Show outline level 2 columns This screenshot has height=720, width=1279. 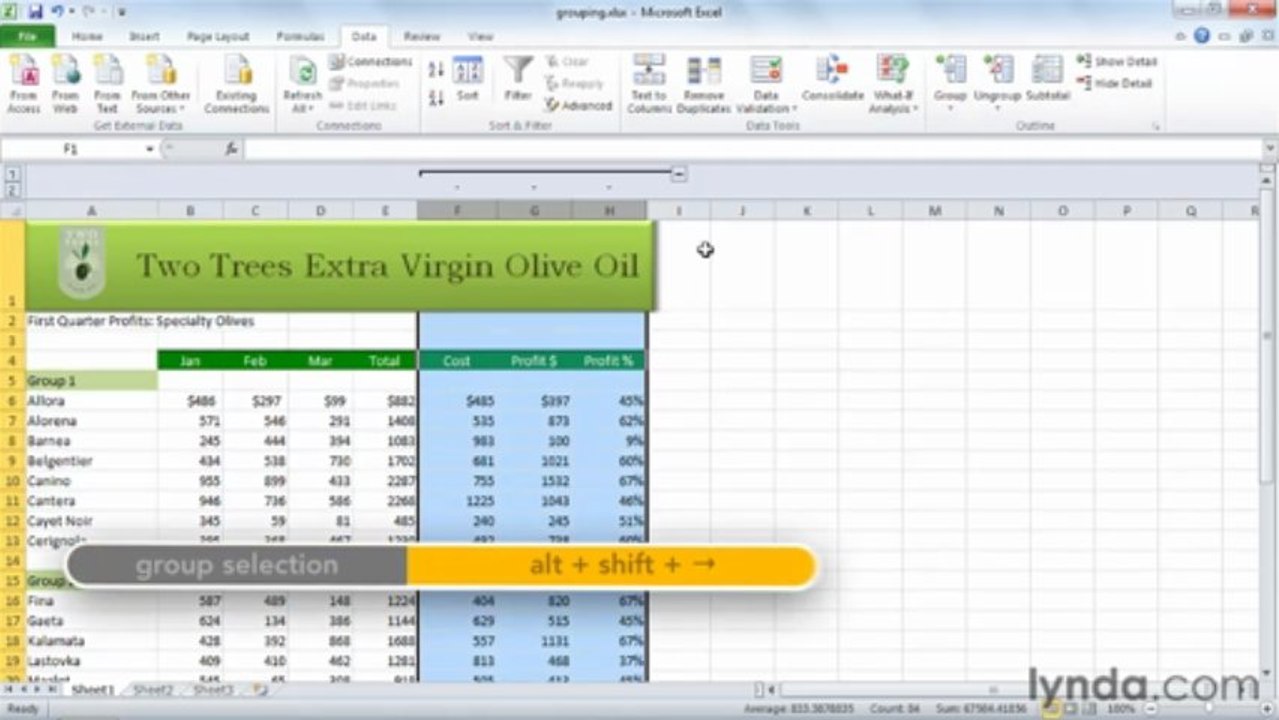coord(12,189)
